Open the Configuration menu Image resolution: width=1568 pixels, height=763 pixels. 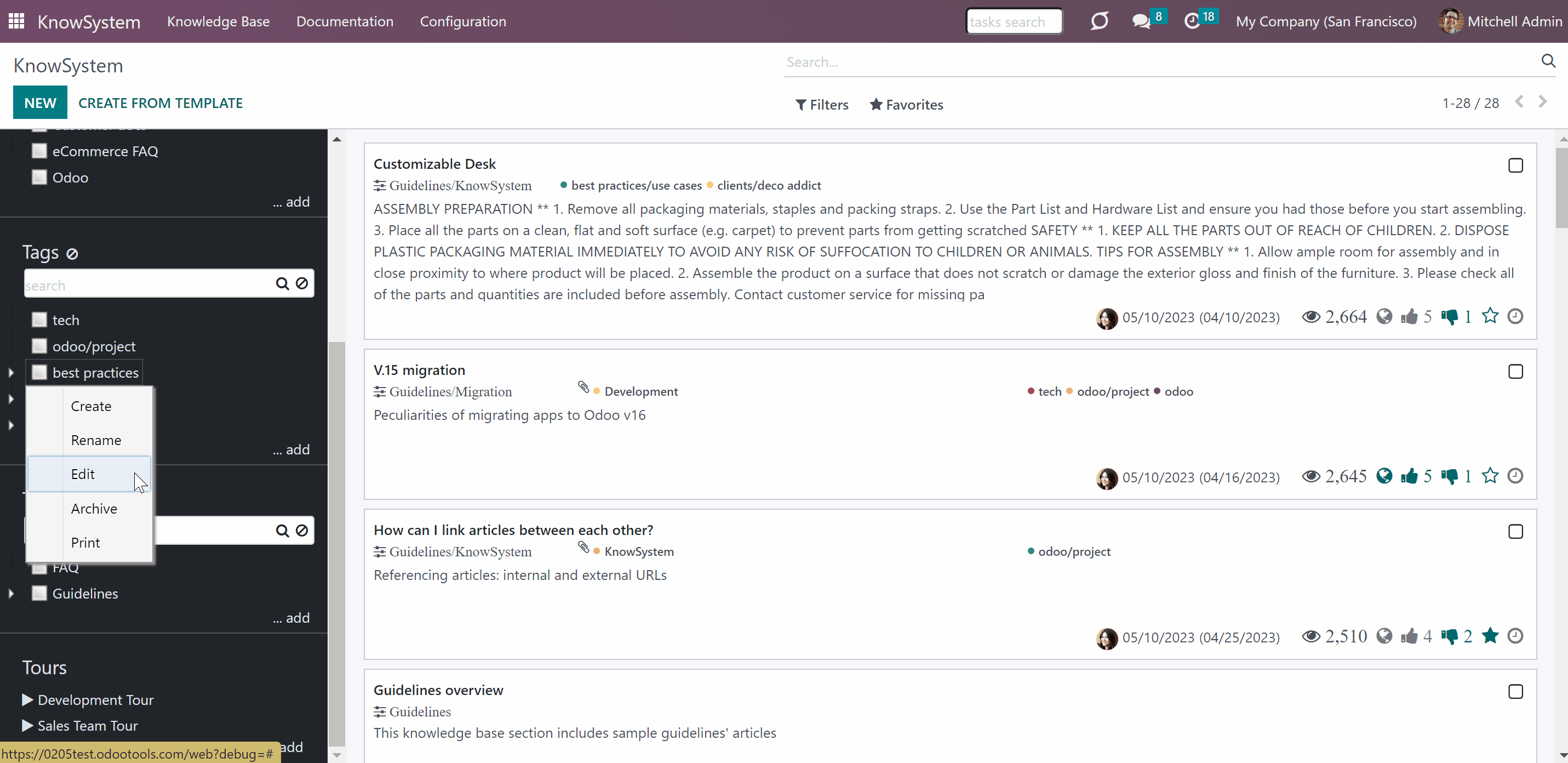coord(462,21)
